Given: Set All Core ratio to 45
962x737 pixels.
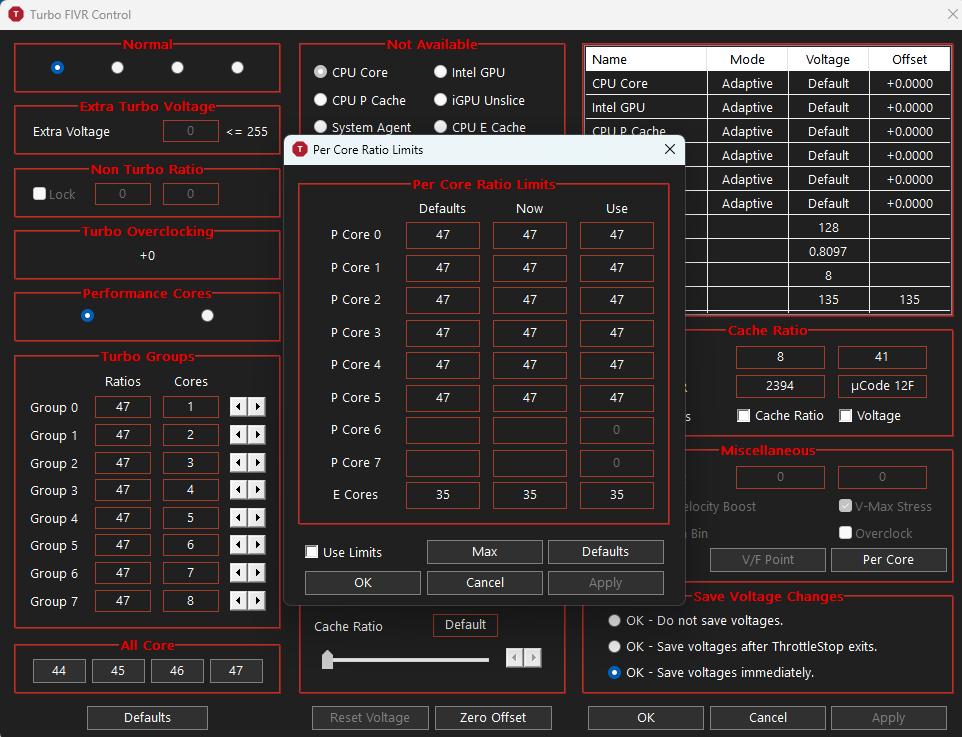Looking at the screenshot, I should (x=118, y=671).
